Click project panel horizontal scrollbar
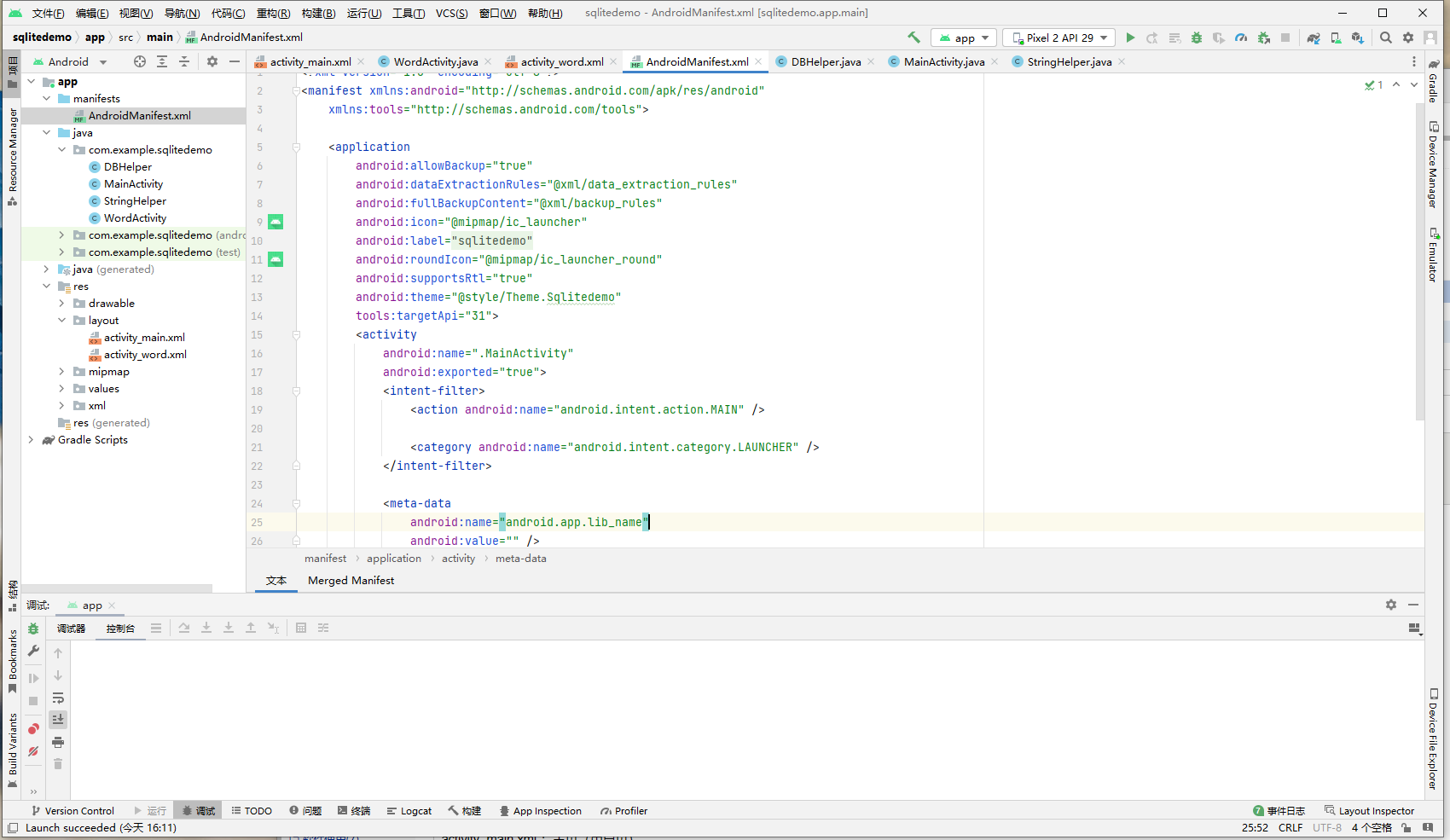1450x840 pixels. click(x=117, y=588)
